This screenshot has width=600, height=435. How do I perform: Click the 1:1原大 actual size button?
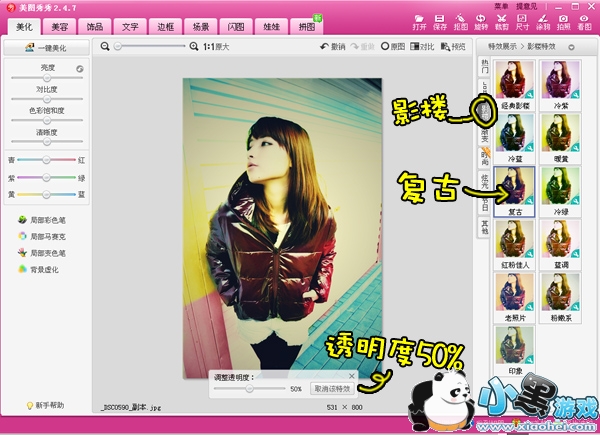pos(216,47)
